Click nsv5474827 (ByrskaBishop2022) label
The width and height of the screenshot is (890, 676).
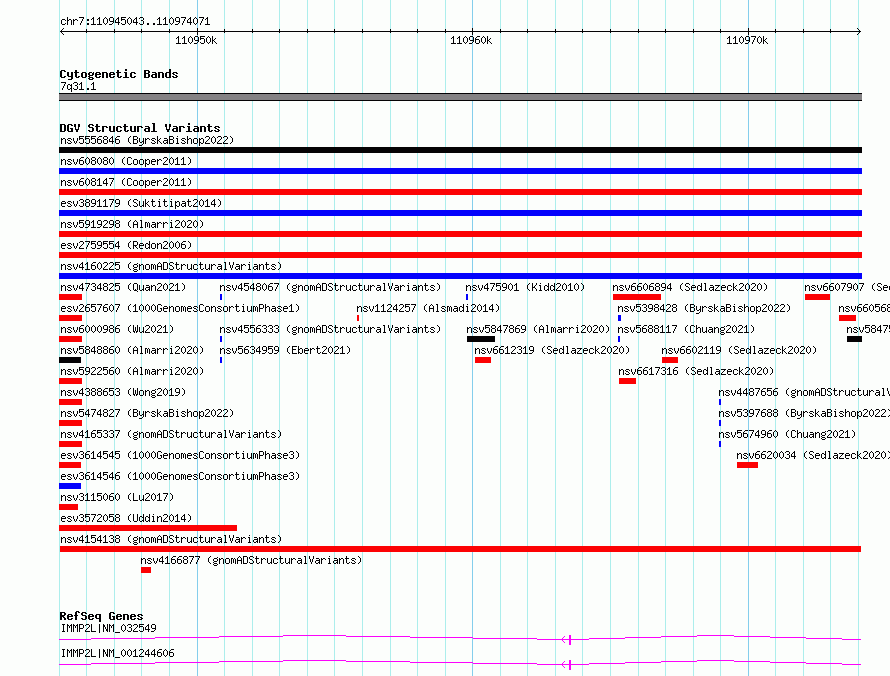147,413
